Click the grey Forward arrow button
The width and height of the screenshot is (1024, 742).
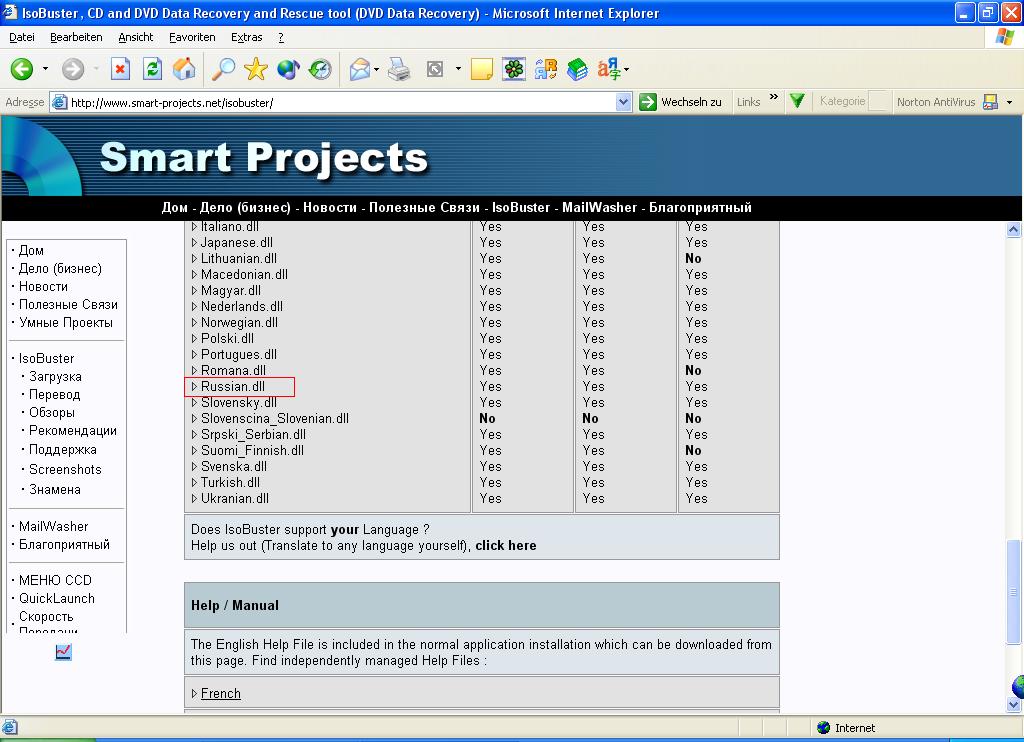click(73, 69)
